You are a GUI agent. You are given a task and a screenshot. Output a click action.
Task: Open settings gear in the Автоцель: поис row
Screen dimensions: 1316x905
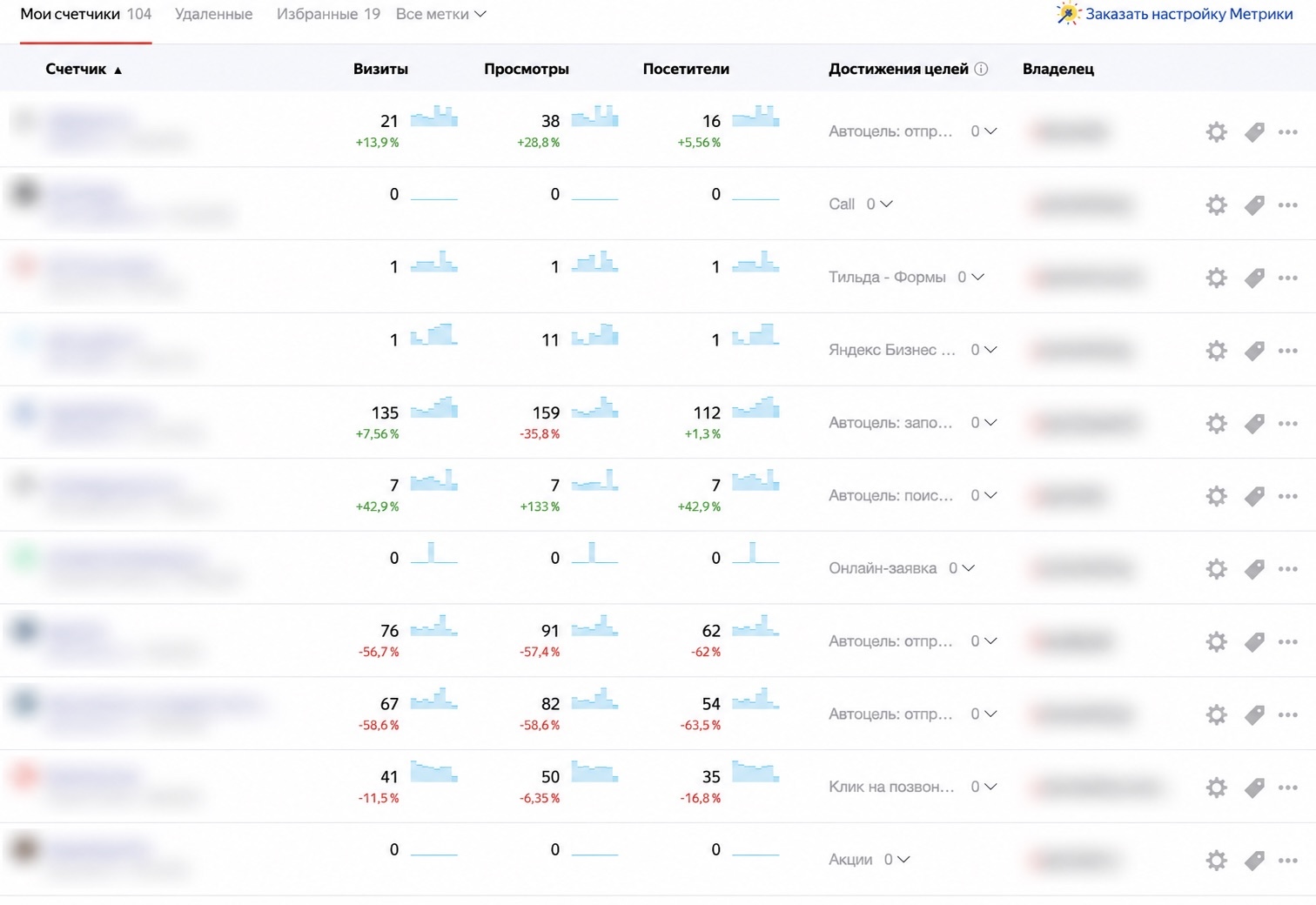coord(1216,496)
